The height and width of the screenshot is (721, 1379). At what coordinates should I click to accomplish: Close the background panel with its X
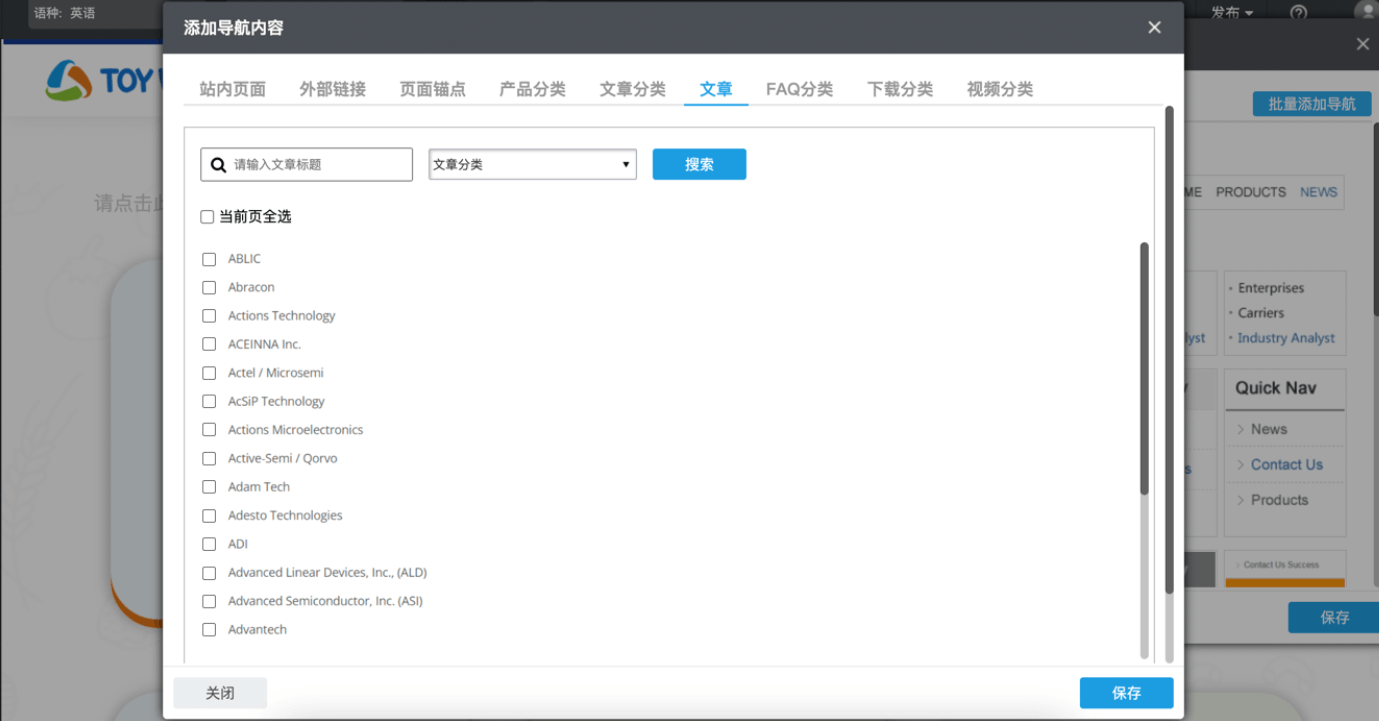(x=1362, y=44)
